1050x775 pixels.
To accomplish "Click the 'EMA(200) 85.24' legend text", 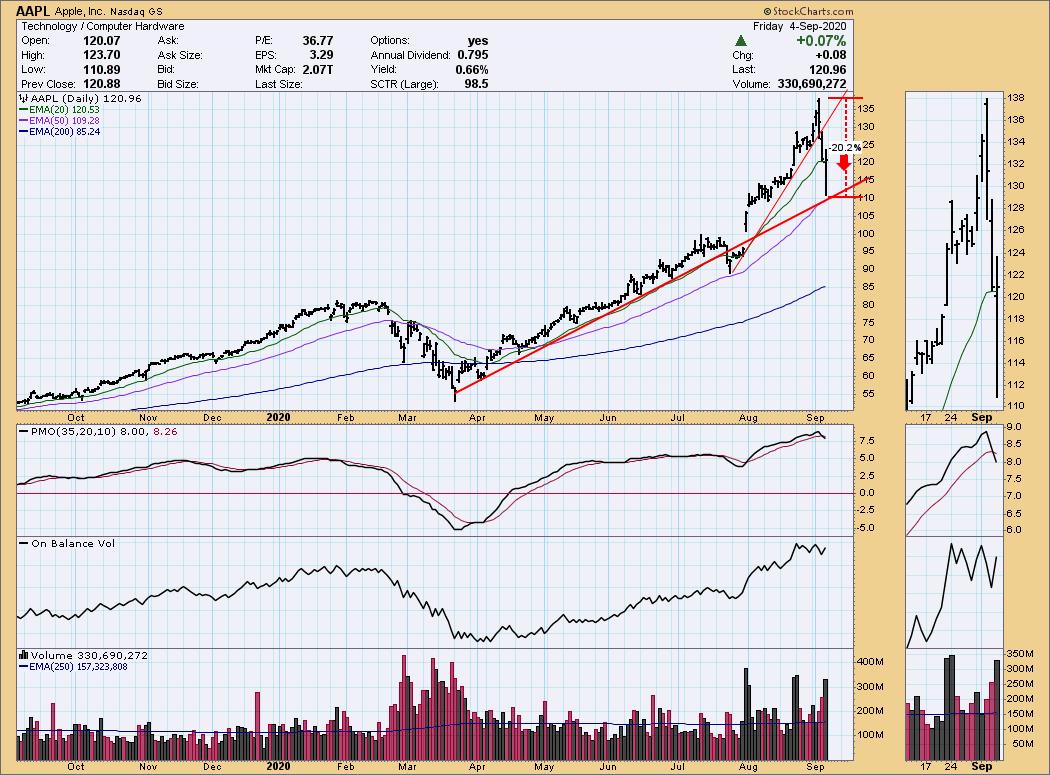I will 64,132.
